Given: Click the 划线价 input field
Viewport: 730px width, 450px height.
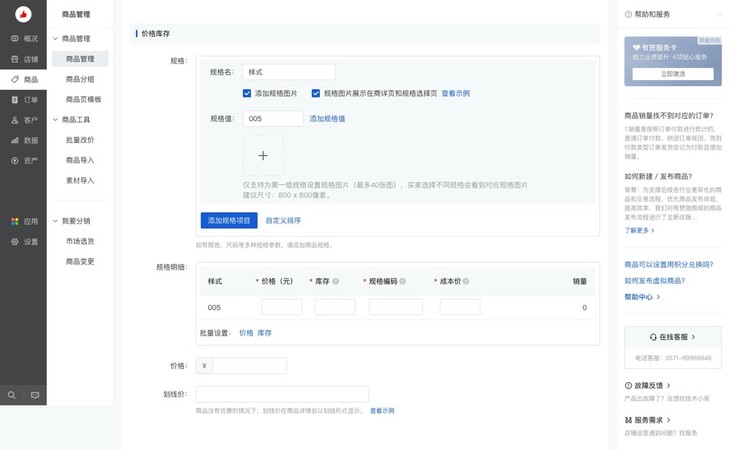Looking at the screenshot, I should pyautogui.click(x=282, y=394).
